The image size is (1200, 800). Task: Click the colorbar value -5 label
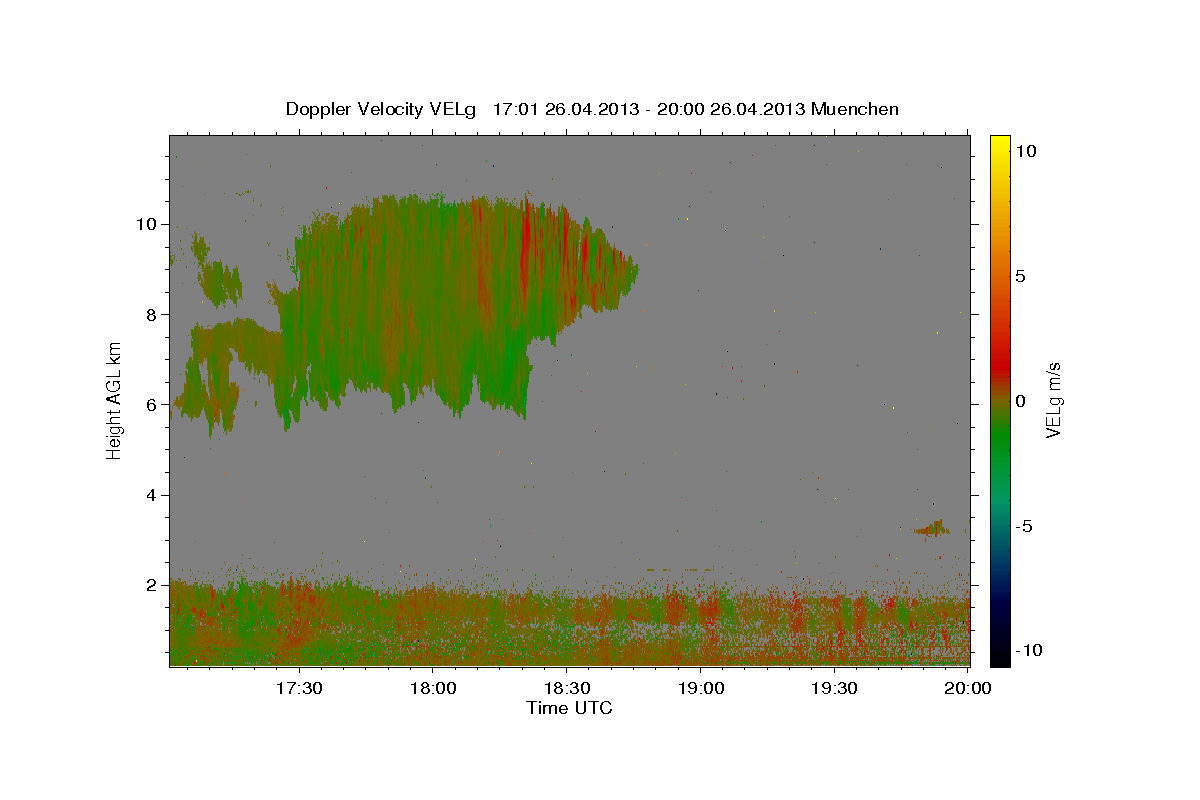click(x=1024, y=526)
